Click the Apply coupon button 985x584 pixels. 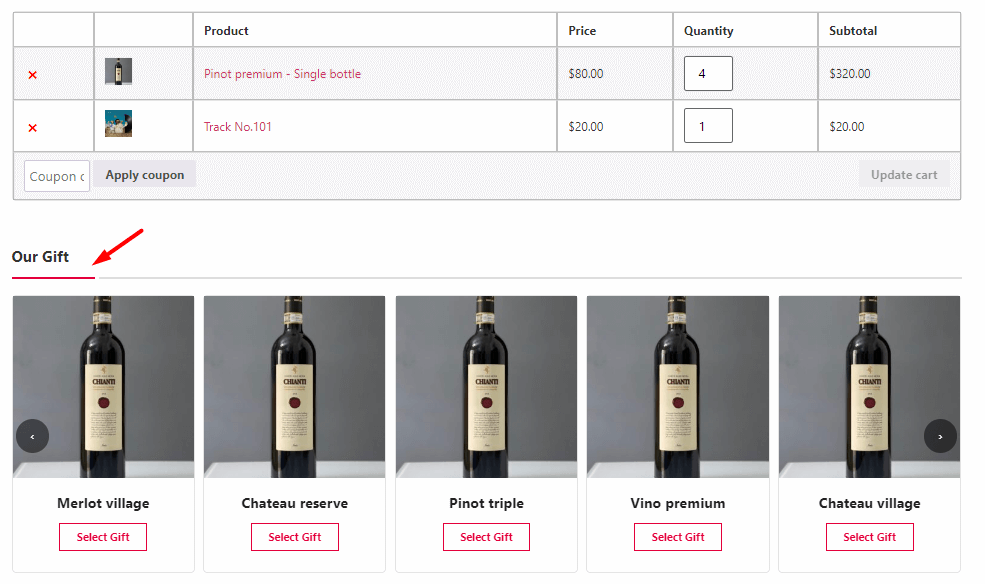coord(144,175)
